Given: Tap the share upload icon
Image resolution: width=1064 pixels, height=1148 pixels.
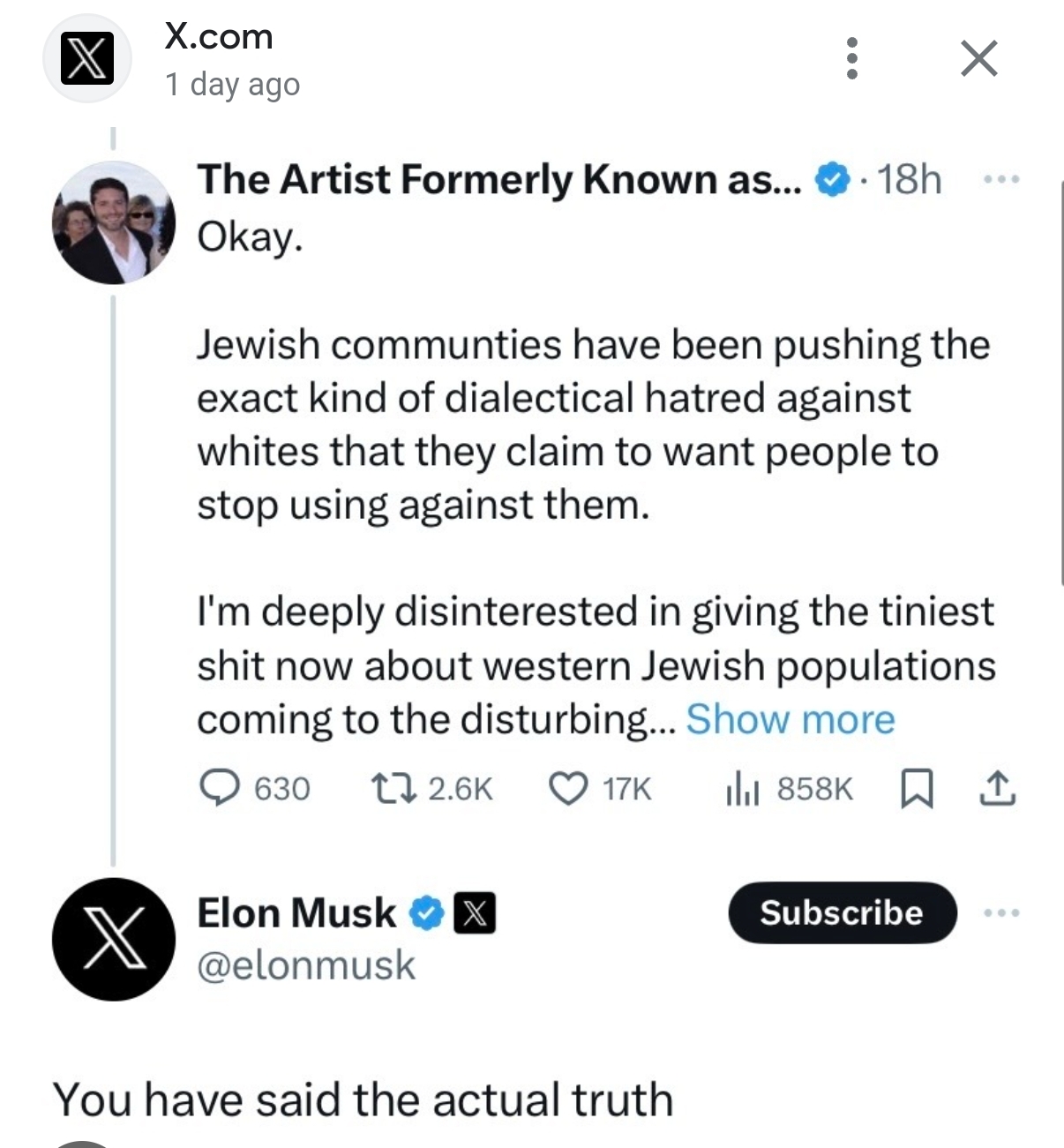Looking at the screenshot, I should point(997,788).
